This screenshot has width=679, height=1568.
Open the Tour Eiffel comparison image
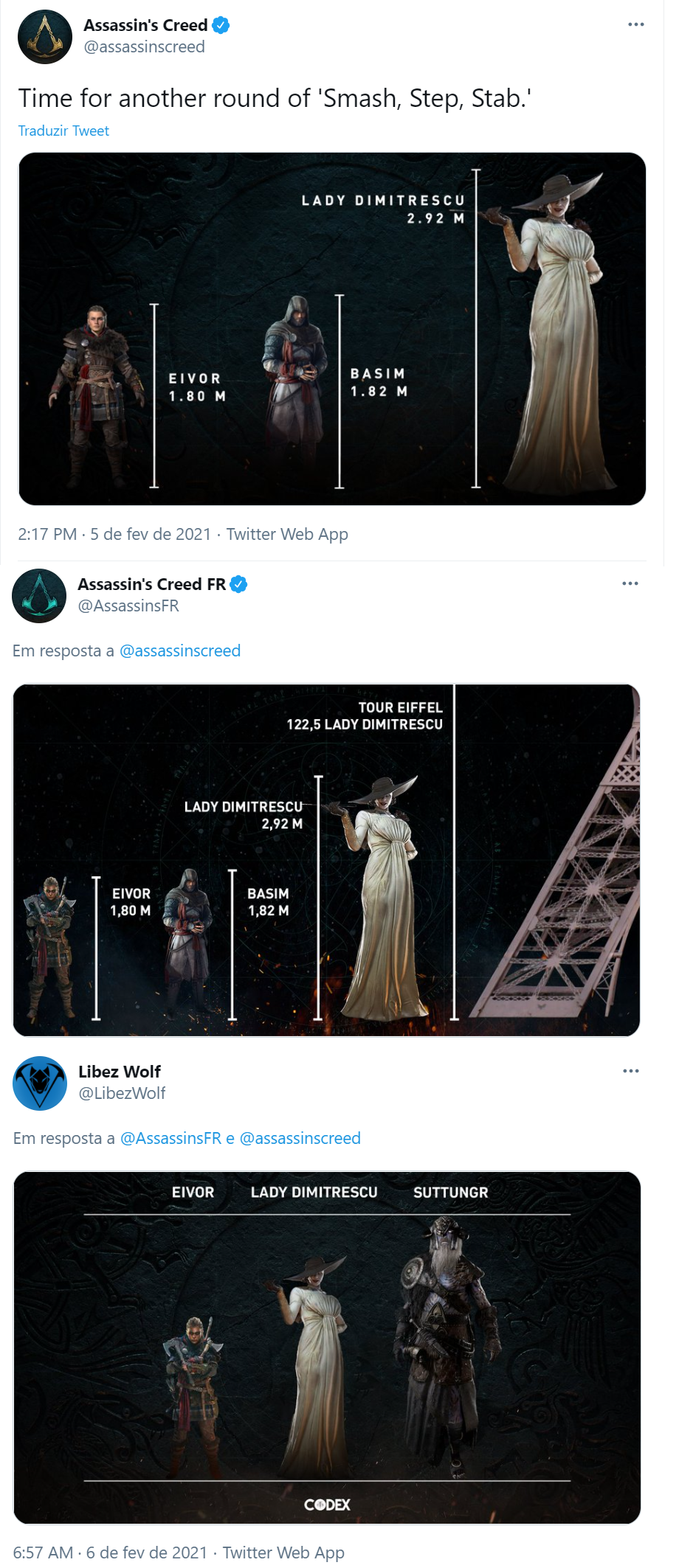coord(326,860)
